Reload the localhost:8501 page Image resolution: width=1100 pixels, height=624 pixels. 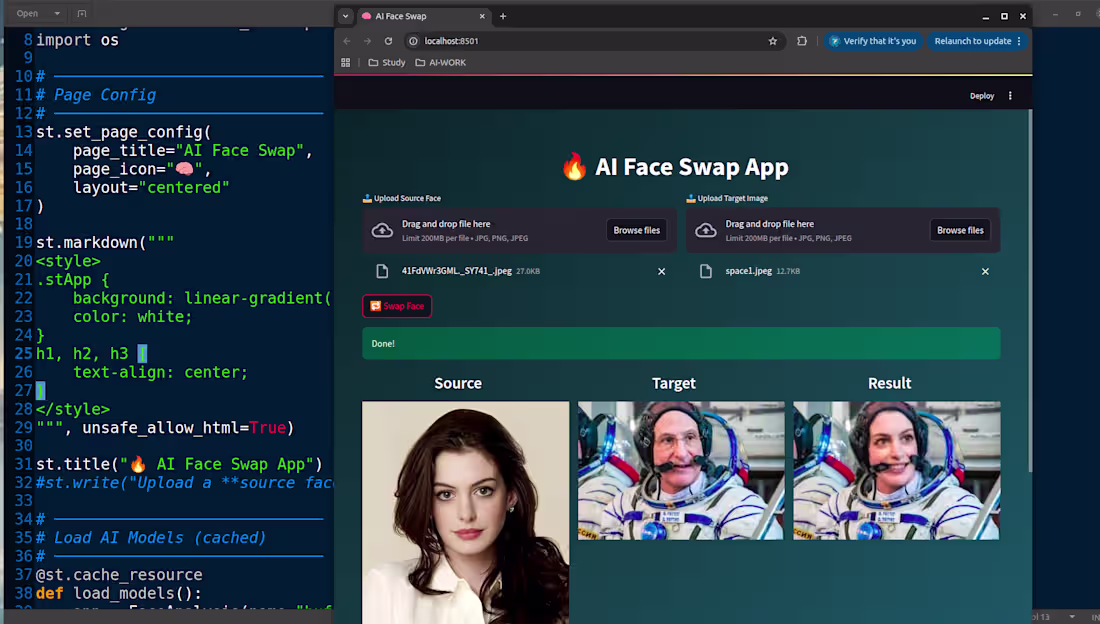click(x=389, y=41)
